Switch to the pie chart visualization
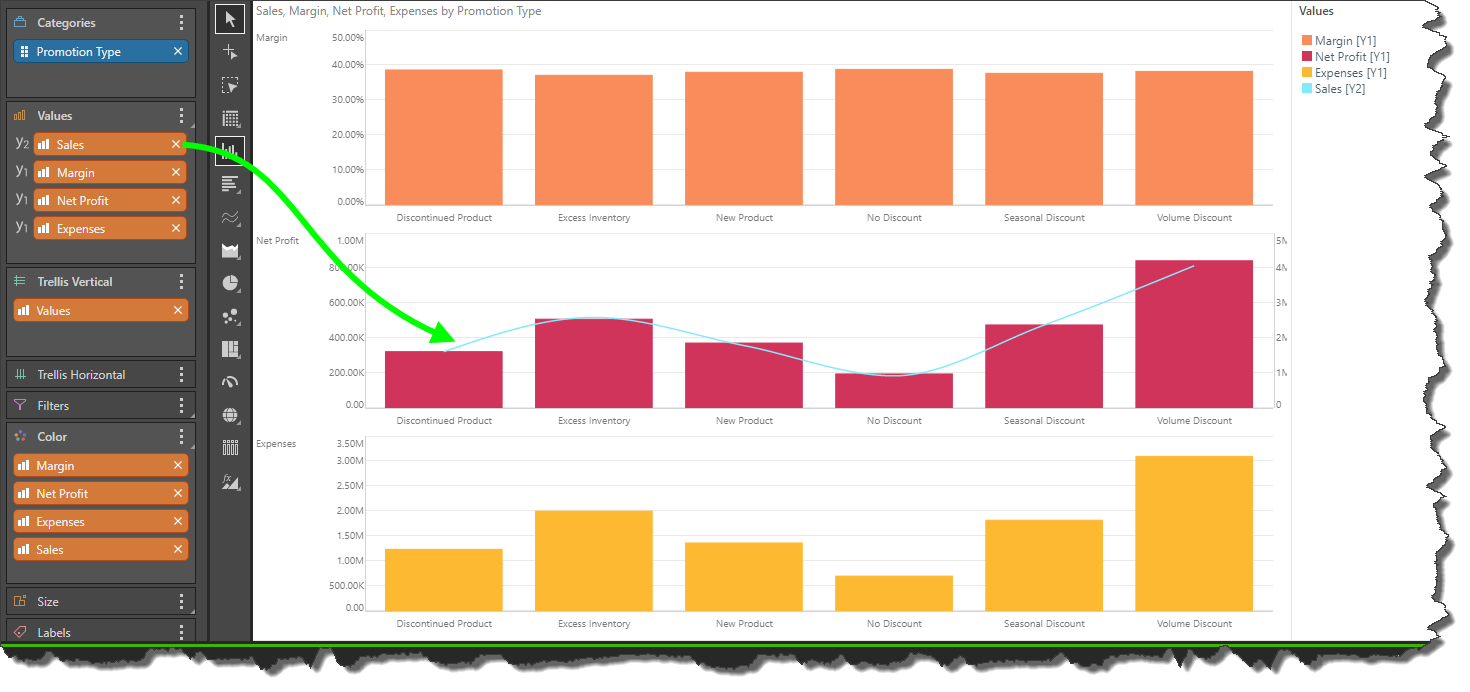The image size is (1470, 692). pos(230,283)
